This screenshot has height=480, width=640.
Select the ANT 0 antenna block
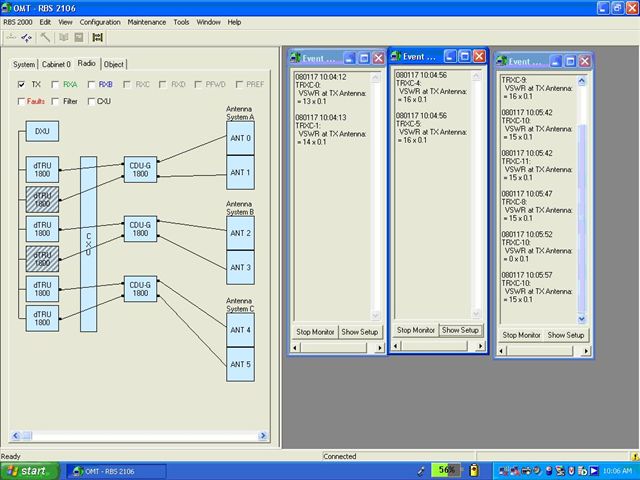pyautogui.click(x=240, y=138)
